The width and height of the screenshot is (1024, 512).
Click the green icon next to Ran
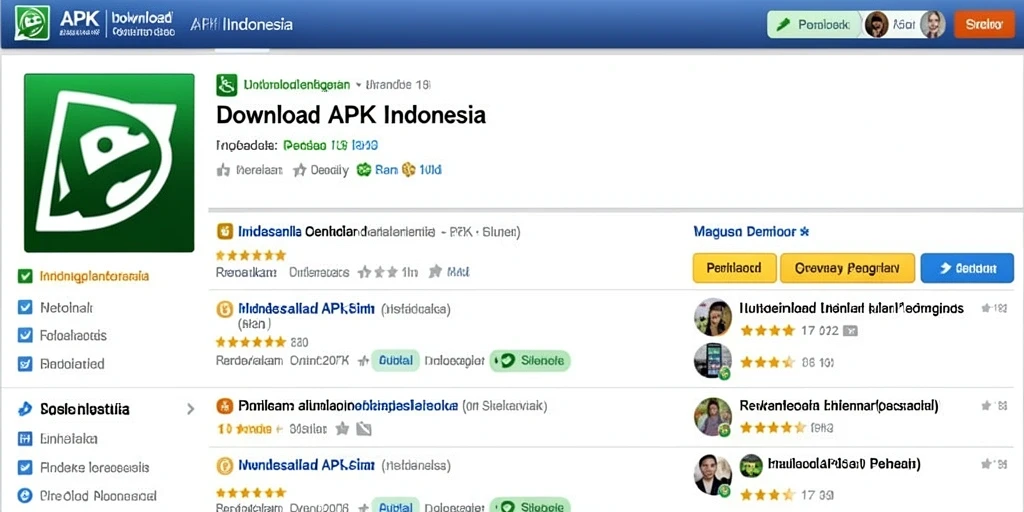click(364, 170)
